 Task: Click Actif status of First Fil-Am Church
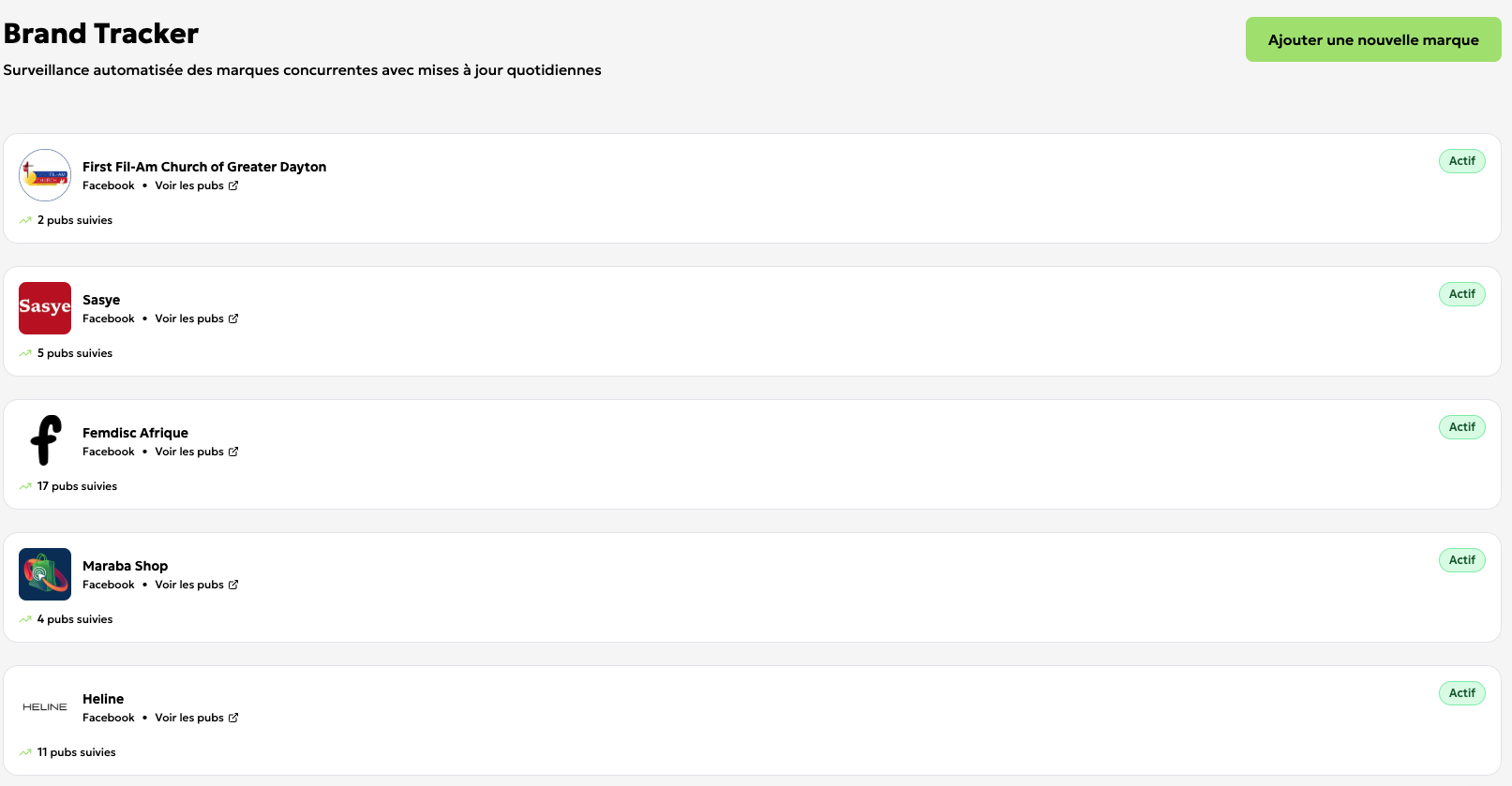pyautogui.click(x=1461, y=161)
